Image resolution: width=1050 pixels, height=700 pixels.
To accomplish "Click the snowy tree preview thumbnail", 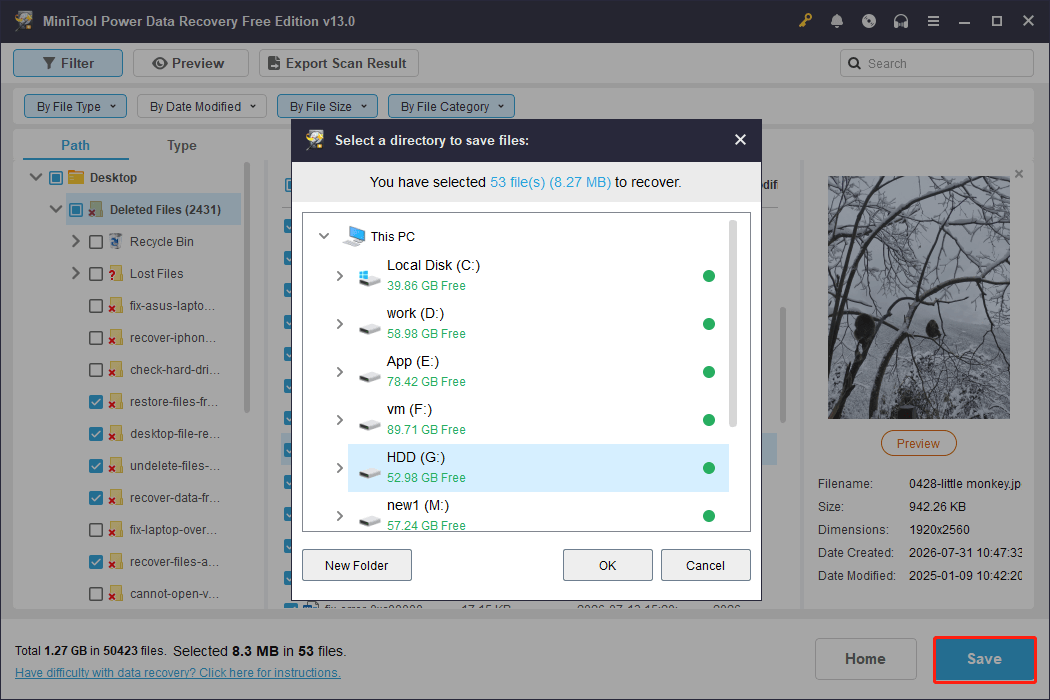I will tap(919, 297).
